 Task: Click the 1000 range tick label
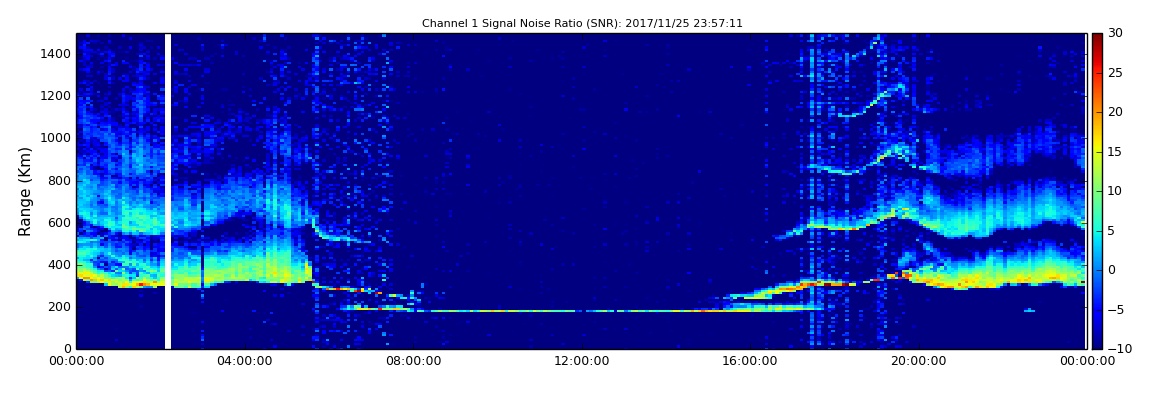point(56,138)
